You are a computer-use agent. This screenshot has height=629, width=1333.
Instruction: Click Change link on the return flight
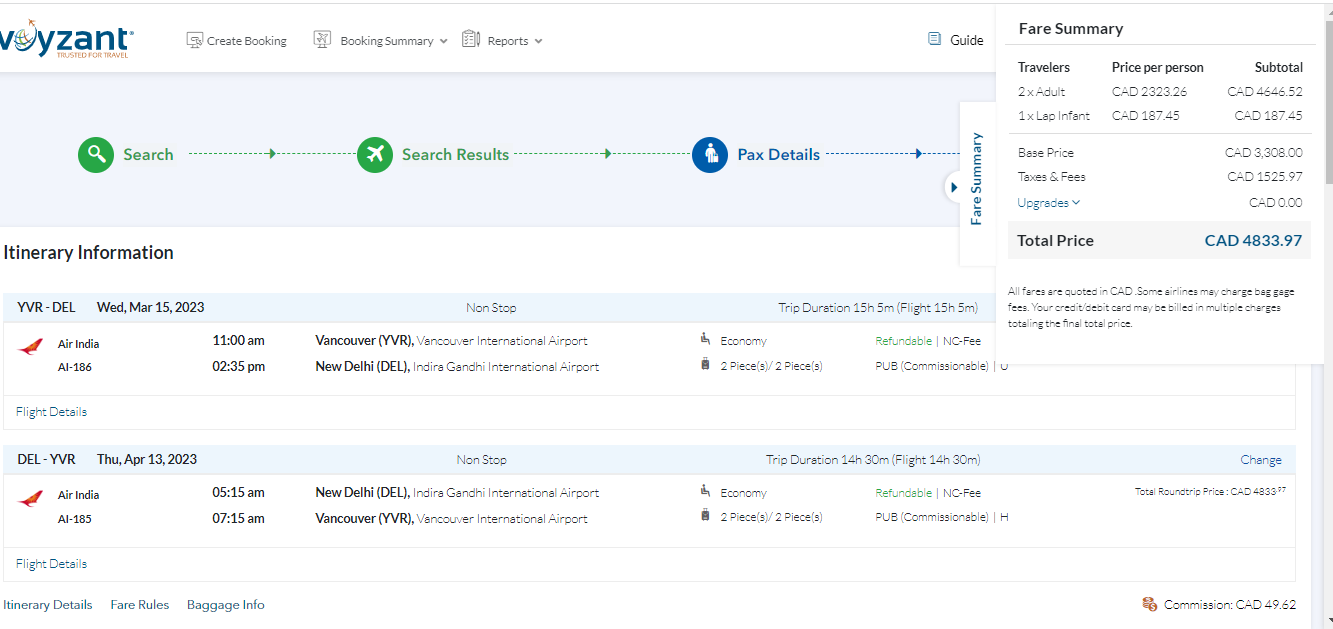tap(1260, 460)
